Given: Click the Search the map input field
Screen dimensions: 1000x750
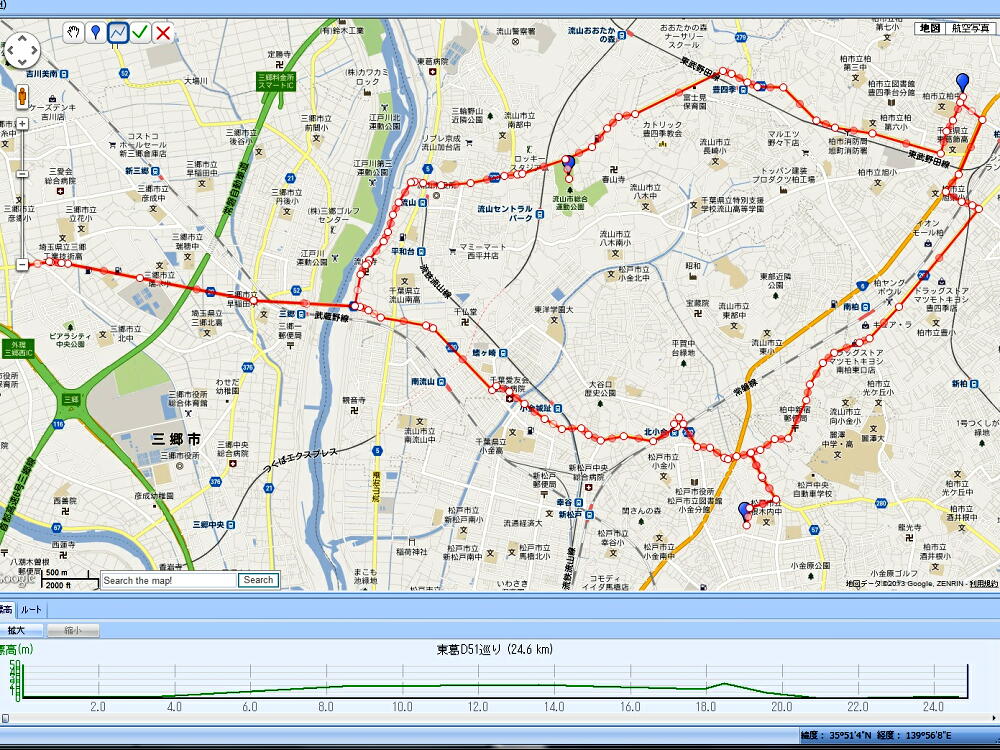Looking at the screenshot, I should click(x=169, y=580).
